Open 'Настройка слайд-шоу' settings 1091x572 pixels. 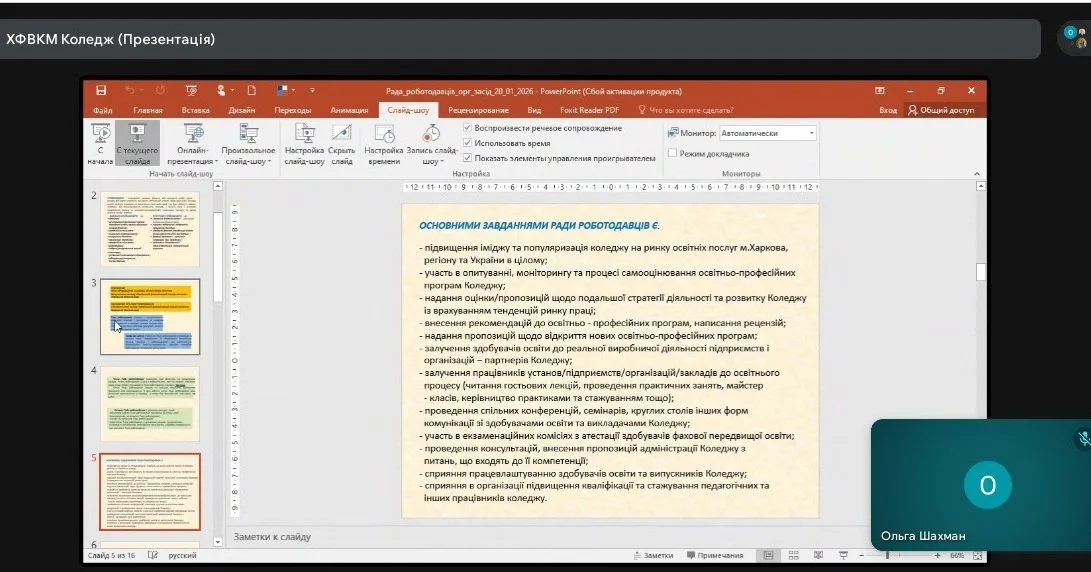click(304, 140)
